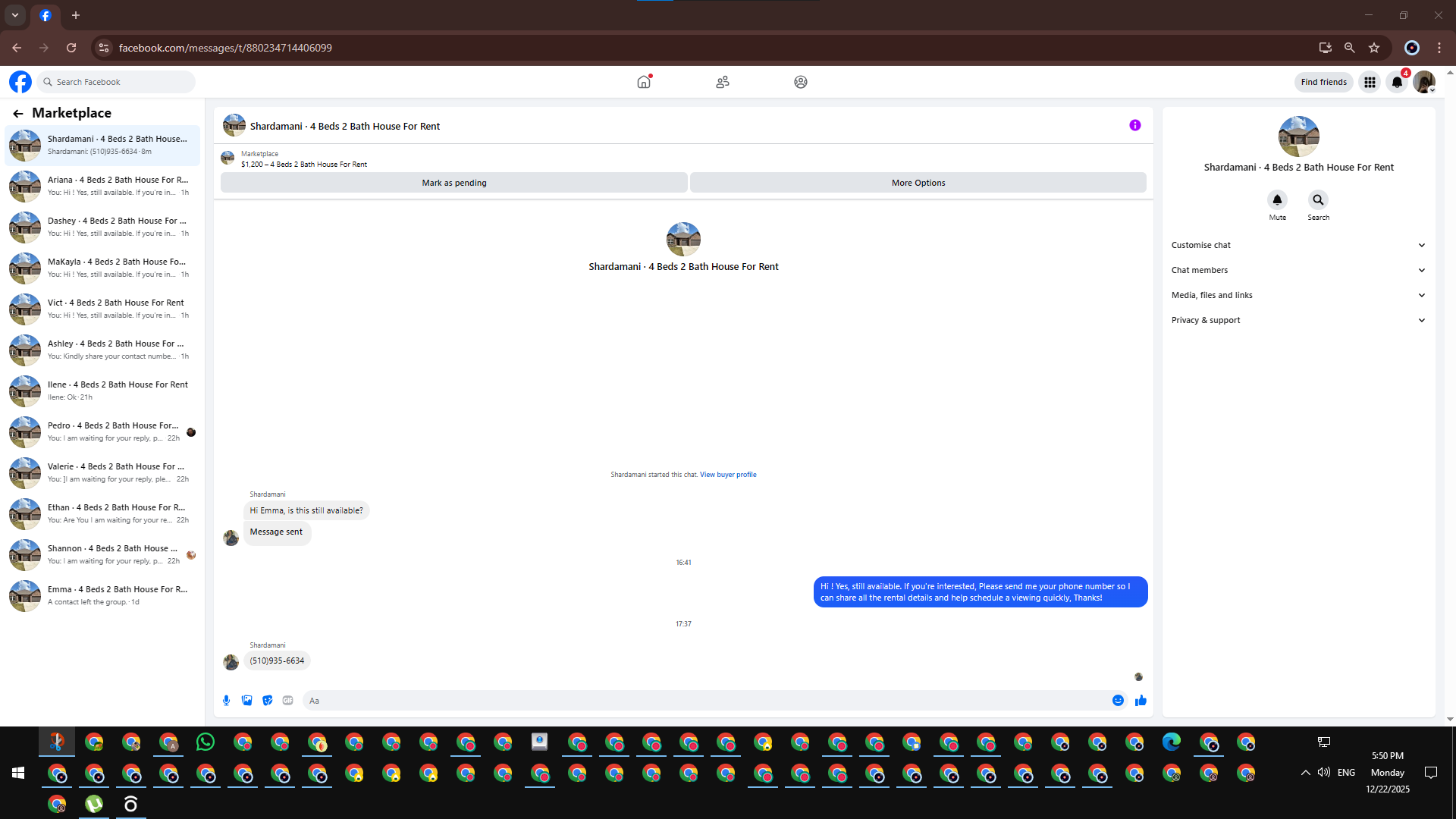Open the View buyer profile link

pos(727,475)
